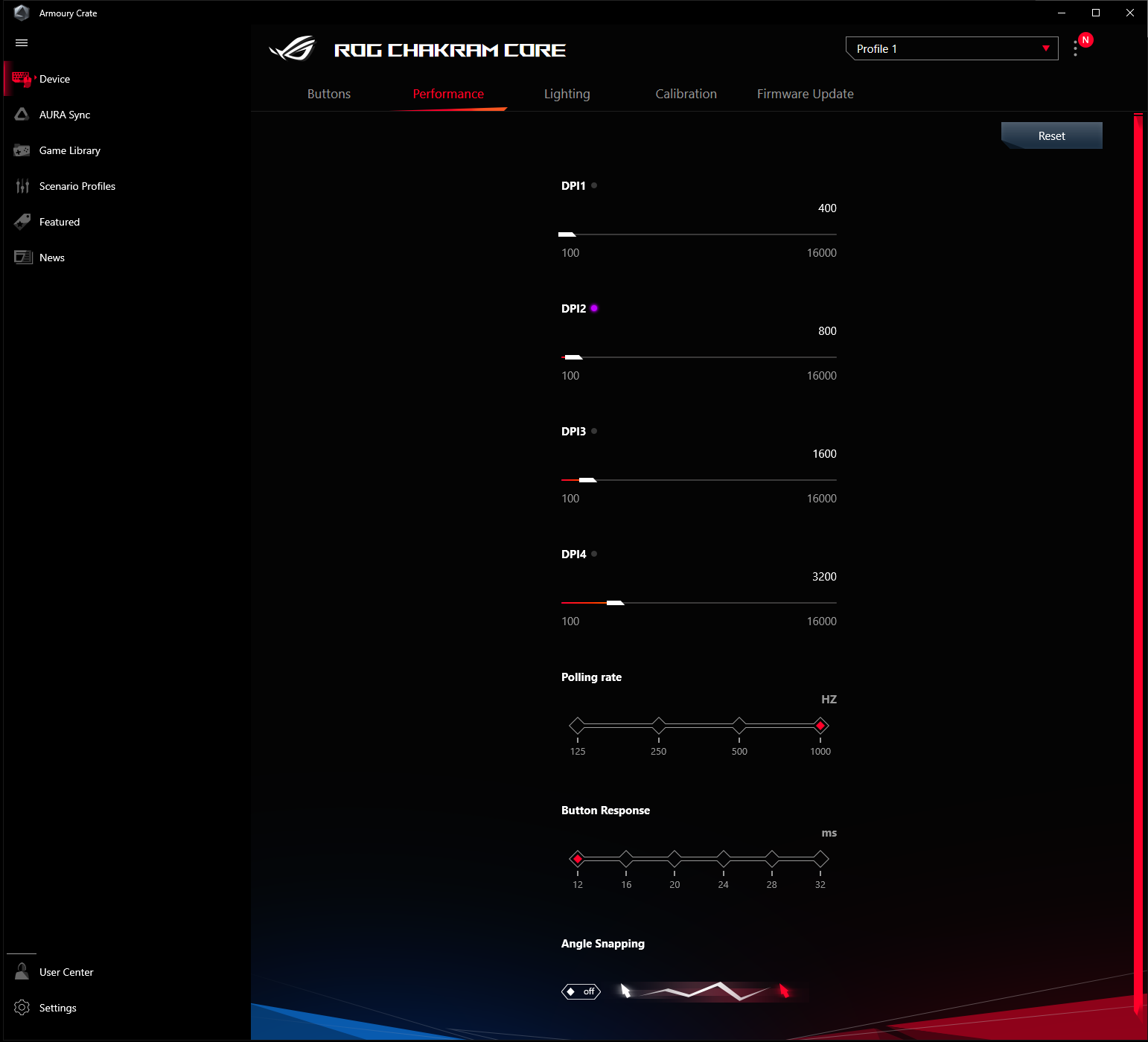Set polling rate to 250 Hz
Viewport: 1148px width, 1042px height.
click(659, 725)
